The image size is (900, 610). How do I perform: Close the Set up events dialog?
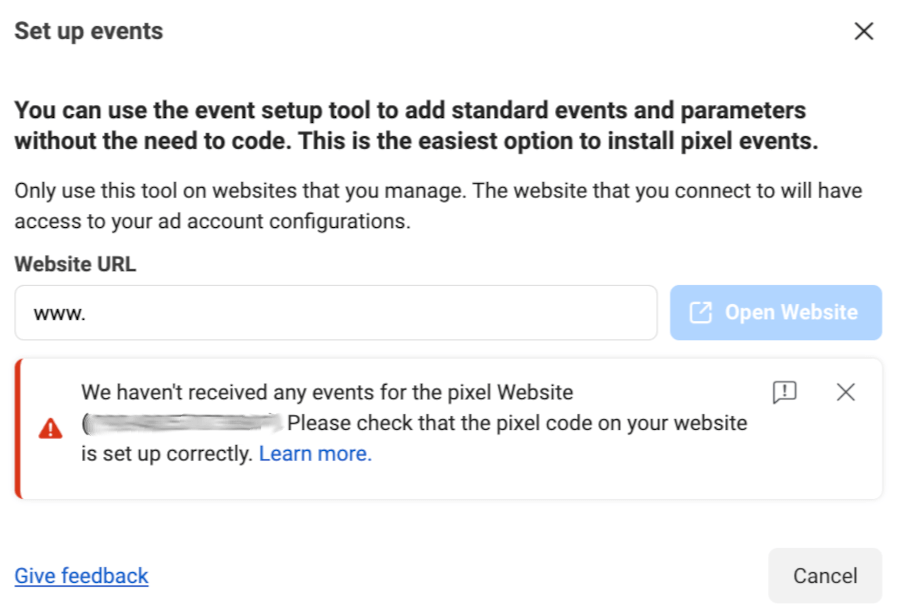[x=864, y=30]
